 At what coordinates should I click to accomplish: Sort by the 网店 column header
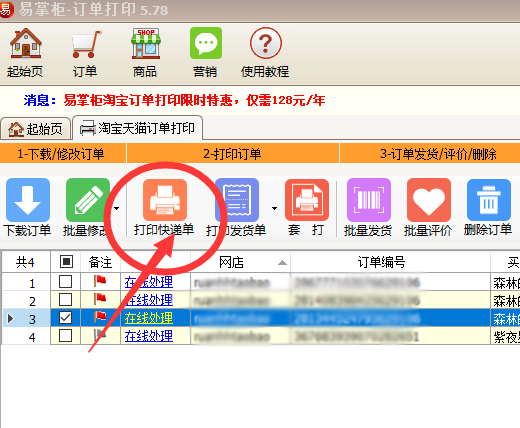click(x=240, y=262)
